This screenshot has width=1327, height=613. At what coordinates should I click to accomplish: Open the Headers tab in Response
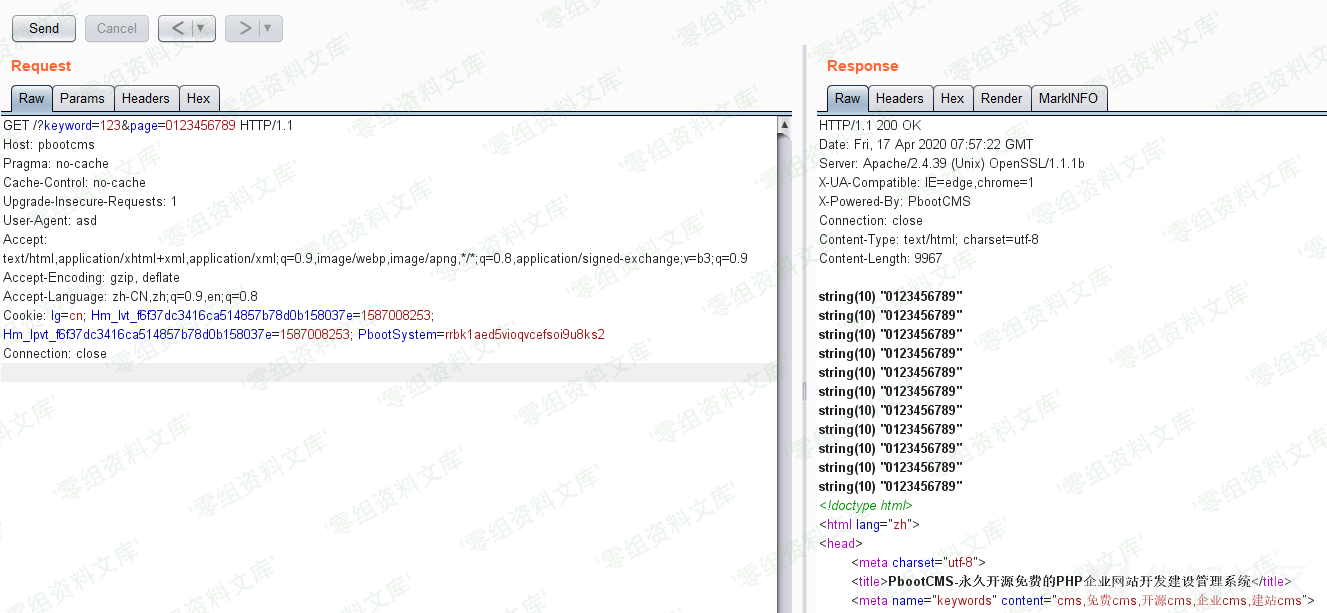click(x=900, y=98)
